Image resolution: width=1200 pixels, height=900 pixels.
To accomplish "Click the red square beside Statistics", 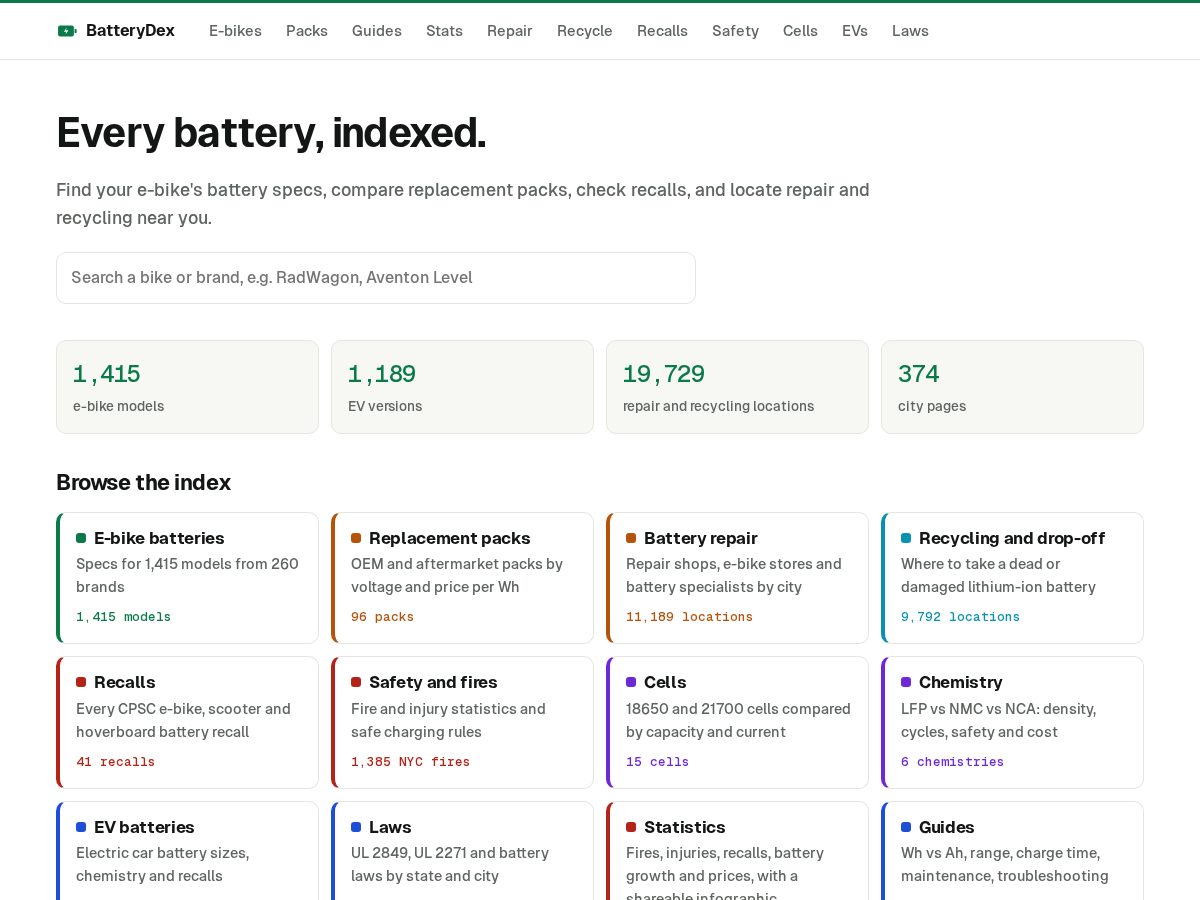I will (631, 827).
